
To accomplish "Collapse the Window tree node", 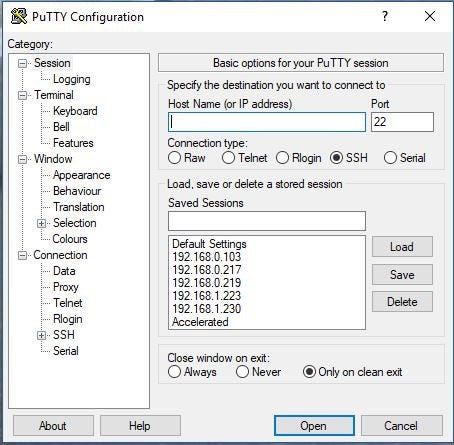I will (22, 159).
